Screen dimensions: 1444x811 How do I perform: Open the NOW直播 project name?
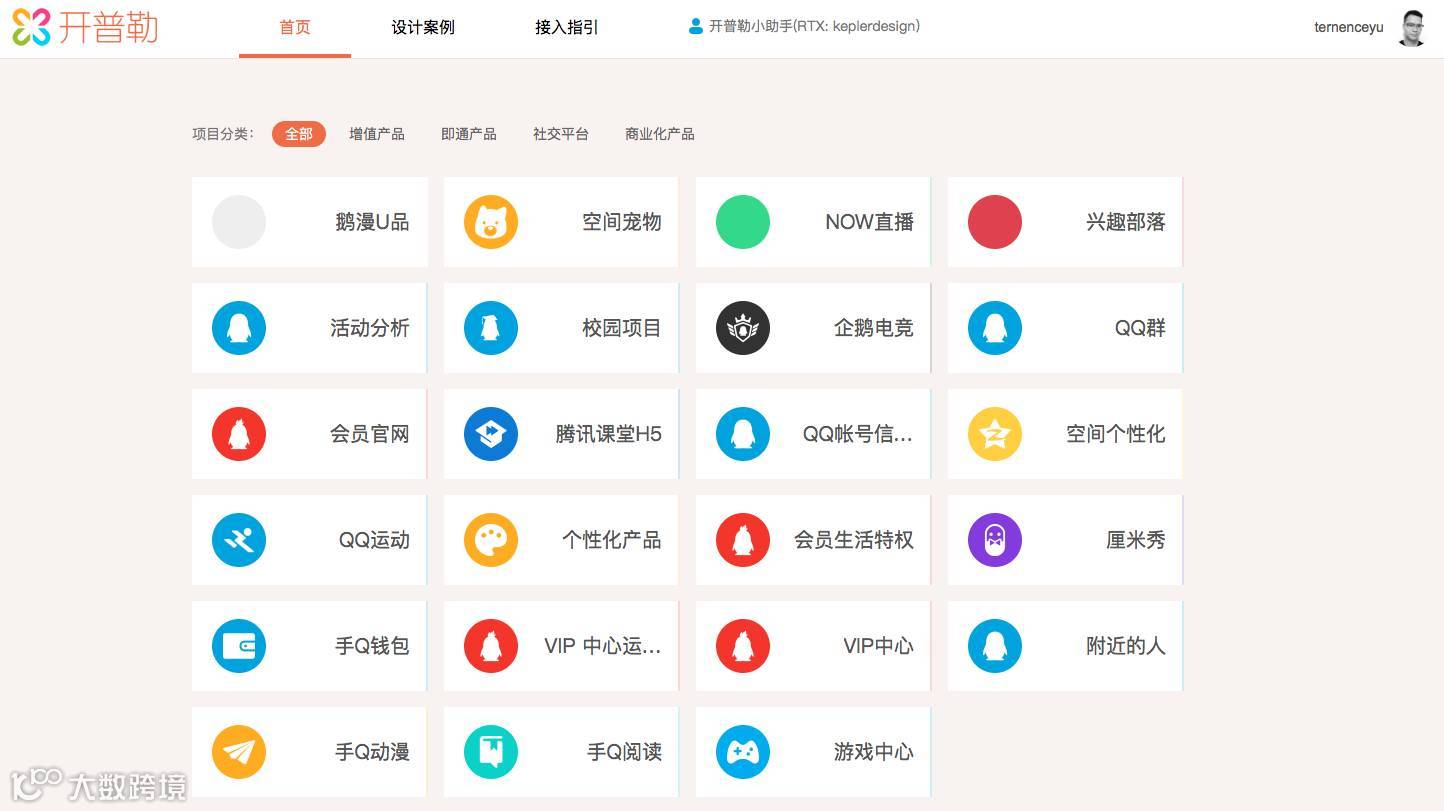coord(870,222)
